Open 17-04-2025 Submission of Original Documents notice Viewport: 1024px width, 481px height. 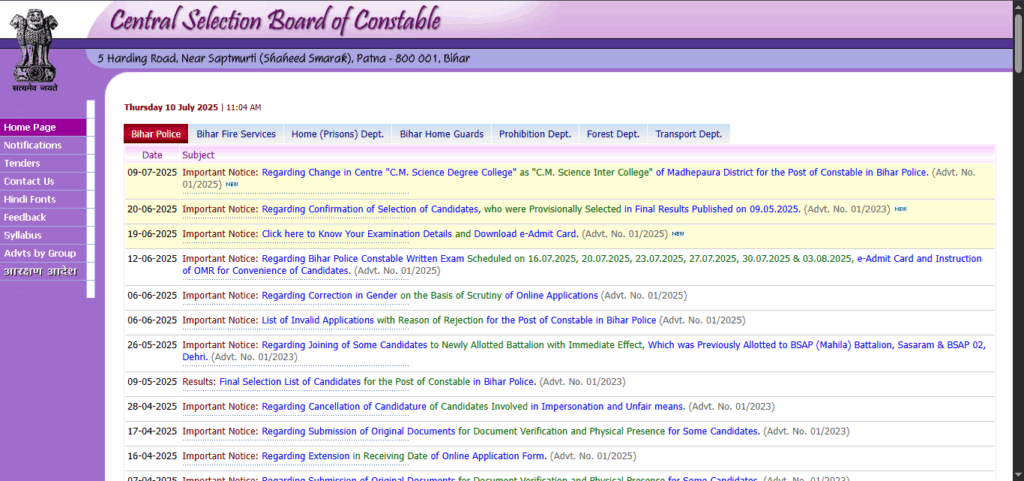point(511,431)
